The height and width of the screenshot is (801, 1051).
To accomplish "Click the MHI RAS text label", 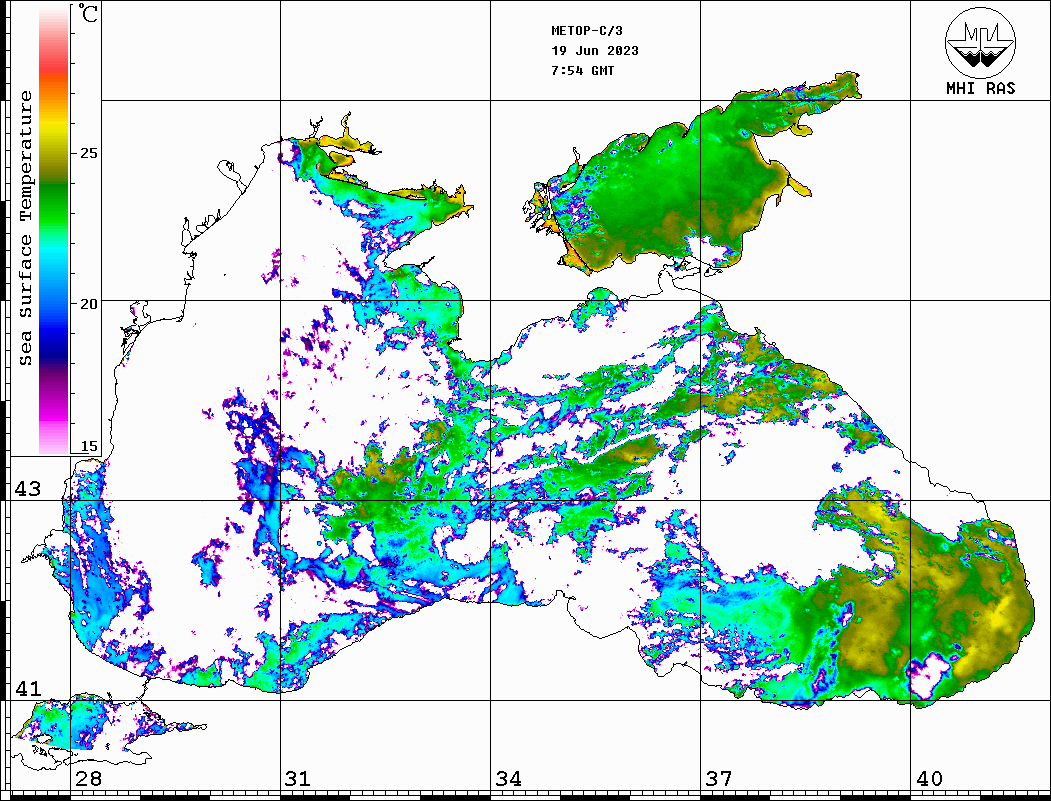I will tap(980, 88).
